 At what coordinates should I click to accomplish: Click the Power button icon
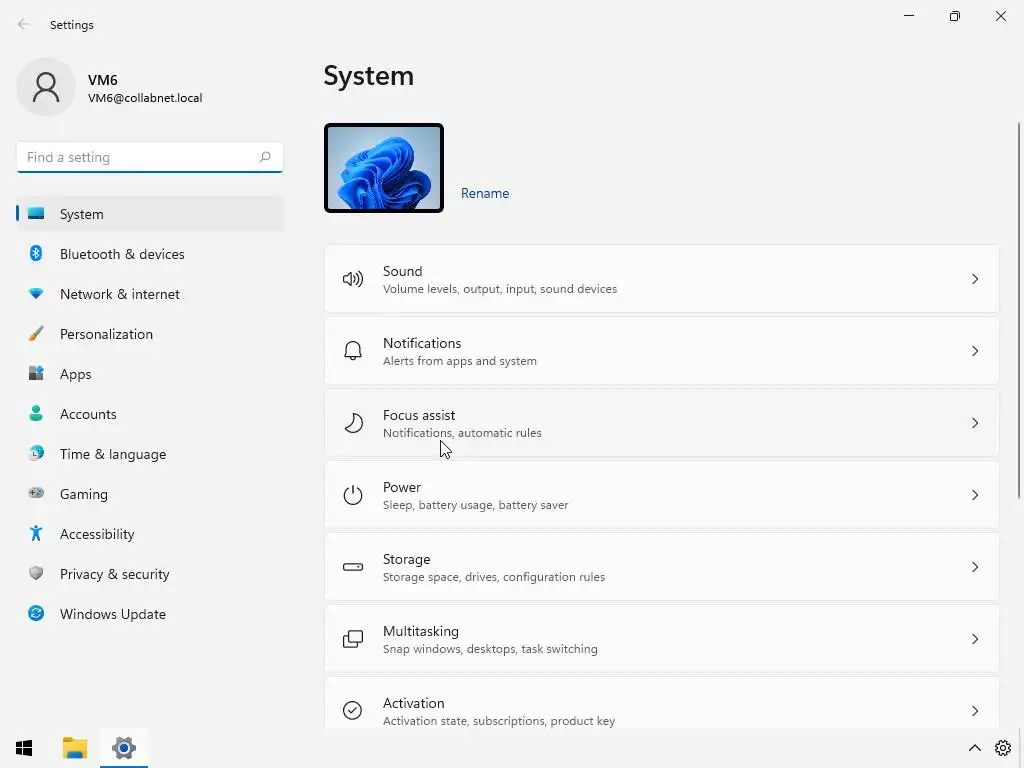(x=353, y=495)
